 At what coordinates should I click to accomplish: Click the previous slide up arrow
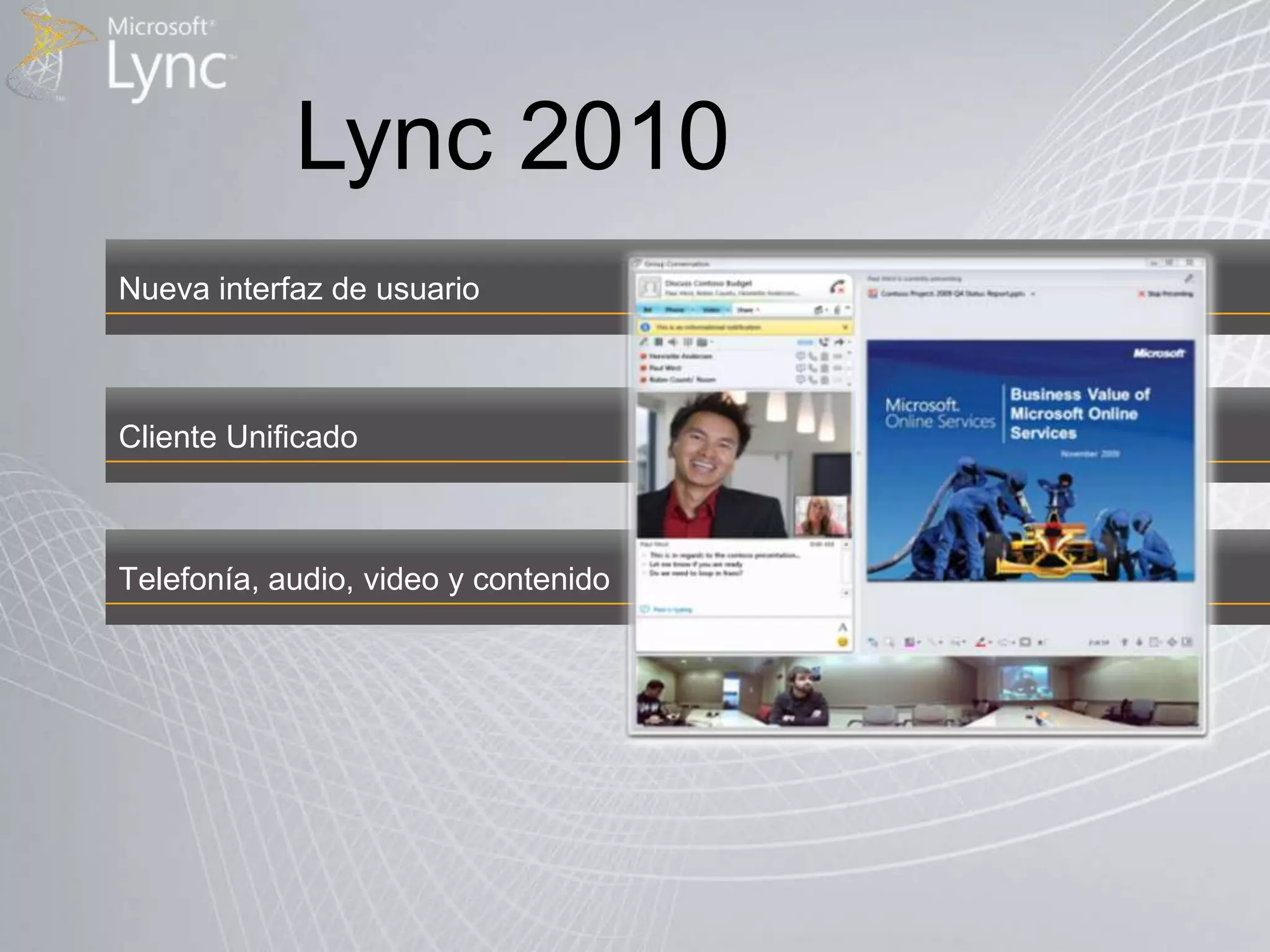tap(1125, 642)
